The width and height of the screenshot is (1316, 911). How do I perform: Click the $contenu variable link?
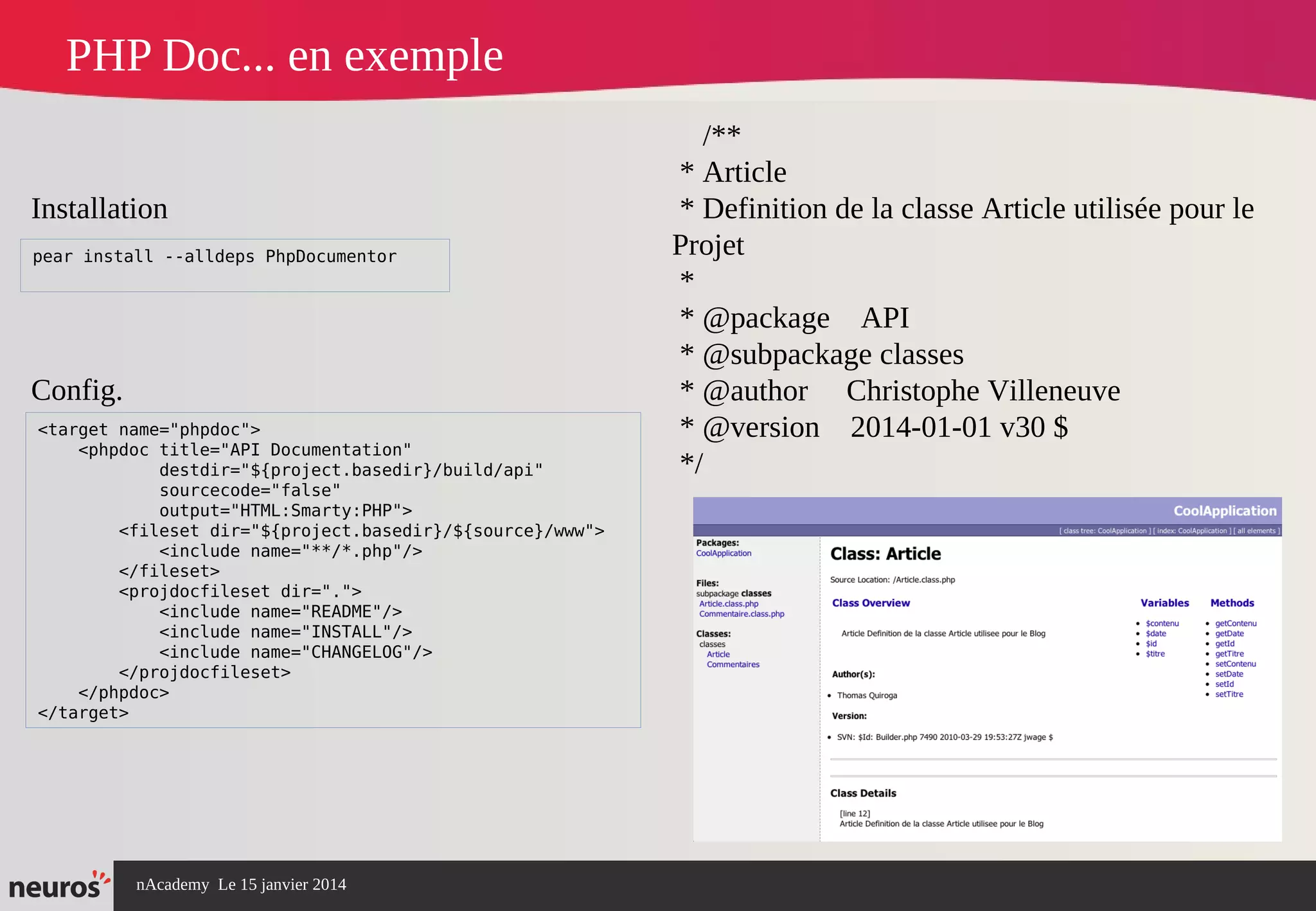(1162, 623)
